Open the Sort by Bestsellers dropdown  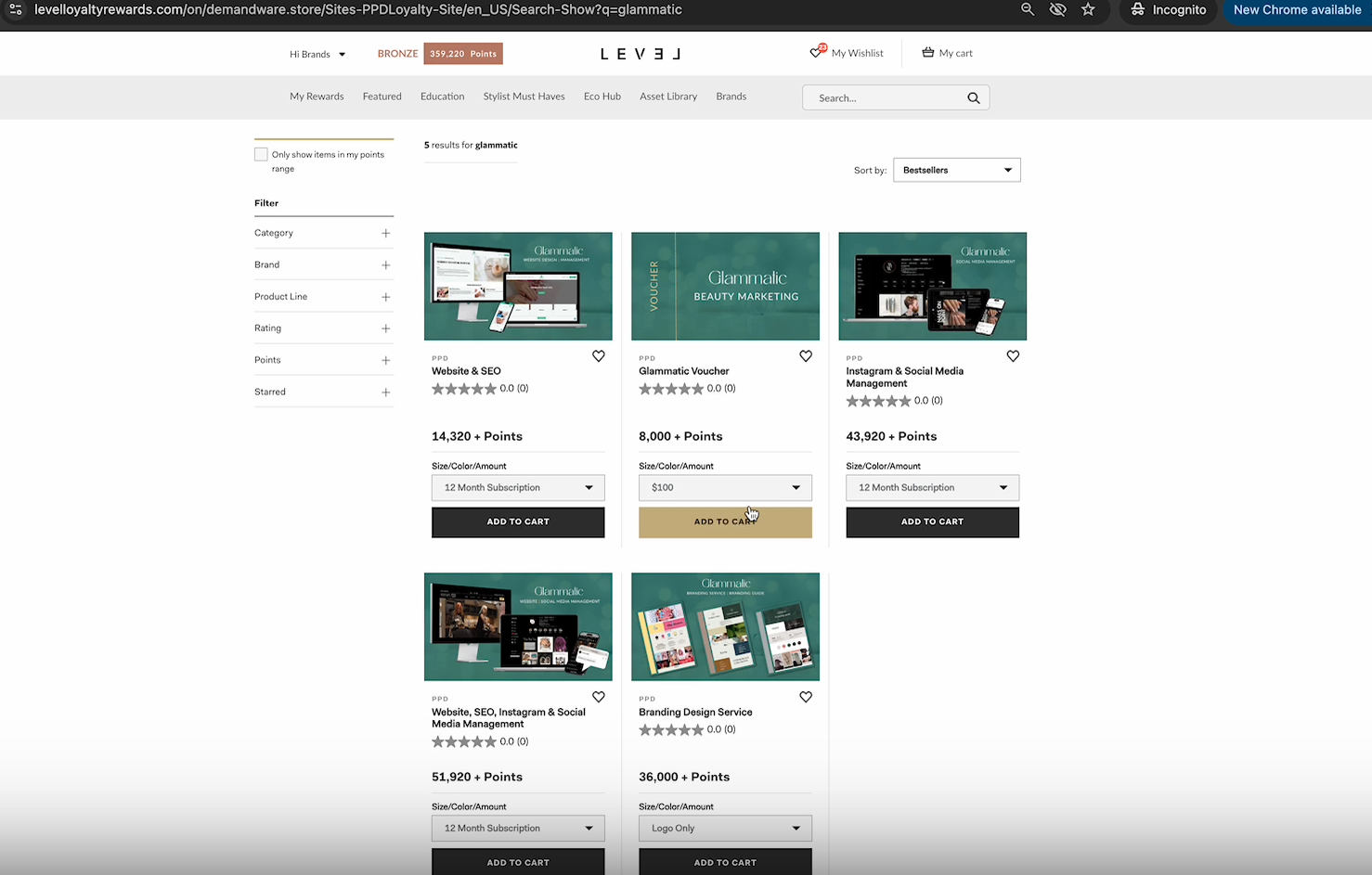pyautogui.click(x=956, y=170)
